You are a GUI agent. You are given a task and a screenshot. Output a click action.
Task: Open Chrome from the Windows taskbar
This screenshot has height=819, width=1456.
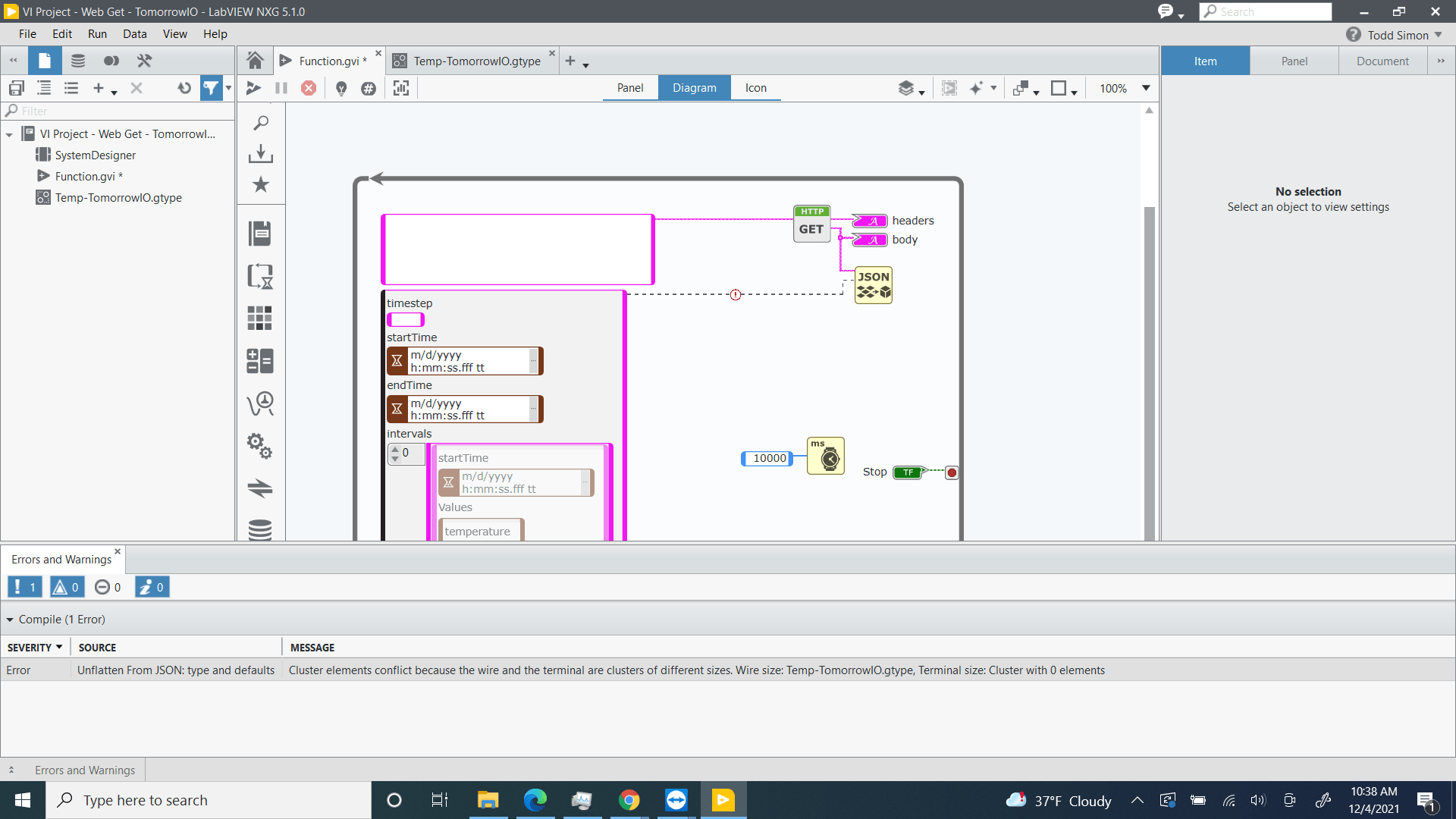click(x=629, y=800)
